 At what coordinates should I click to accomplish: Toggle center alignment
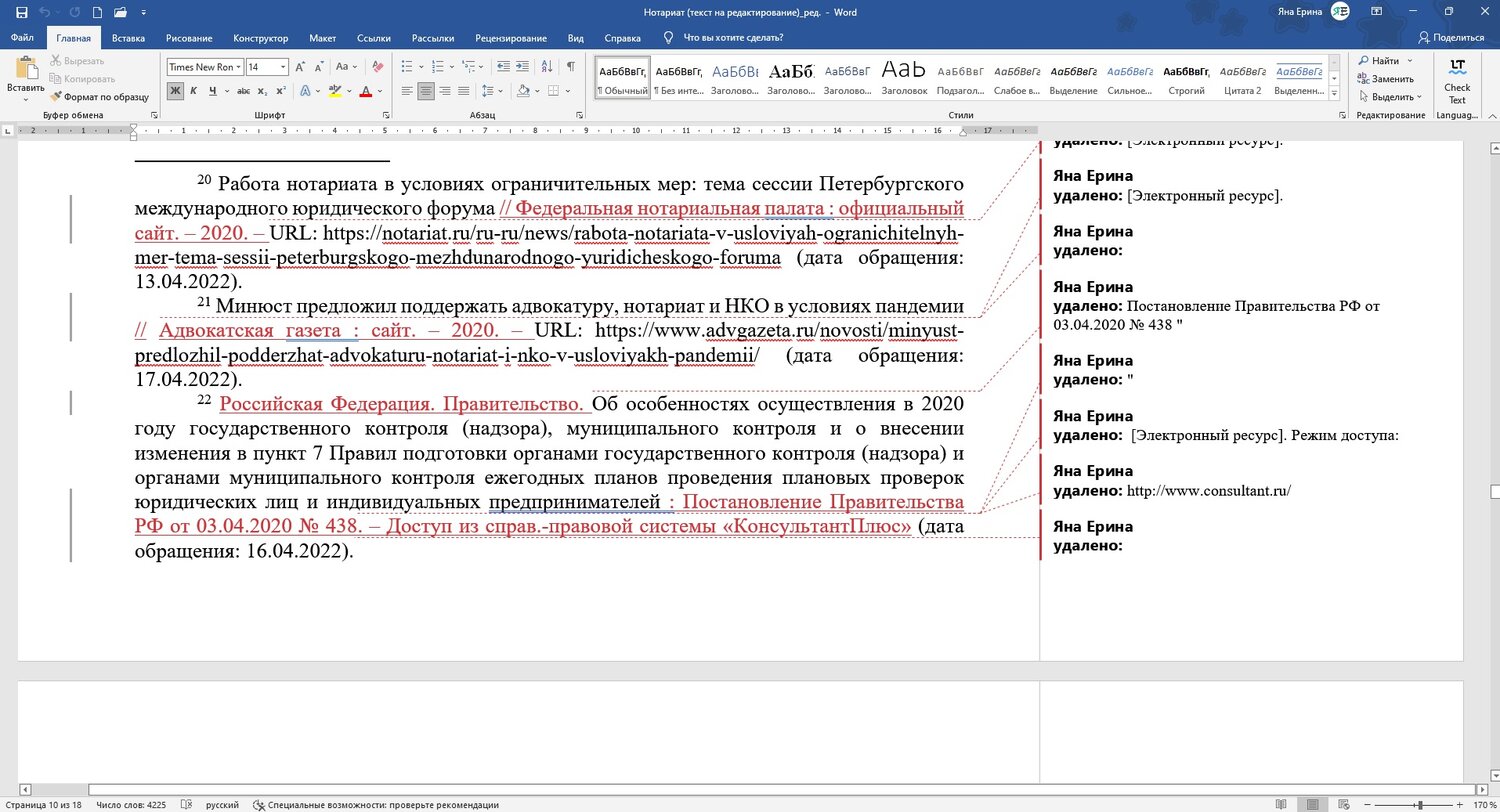point(427,91)
